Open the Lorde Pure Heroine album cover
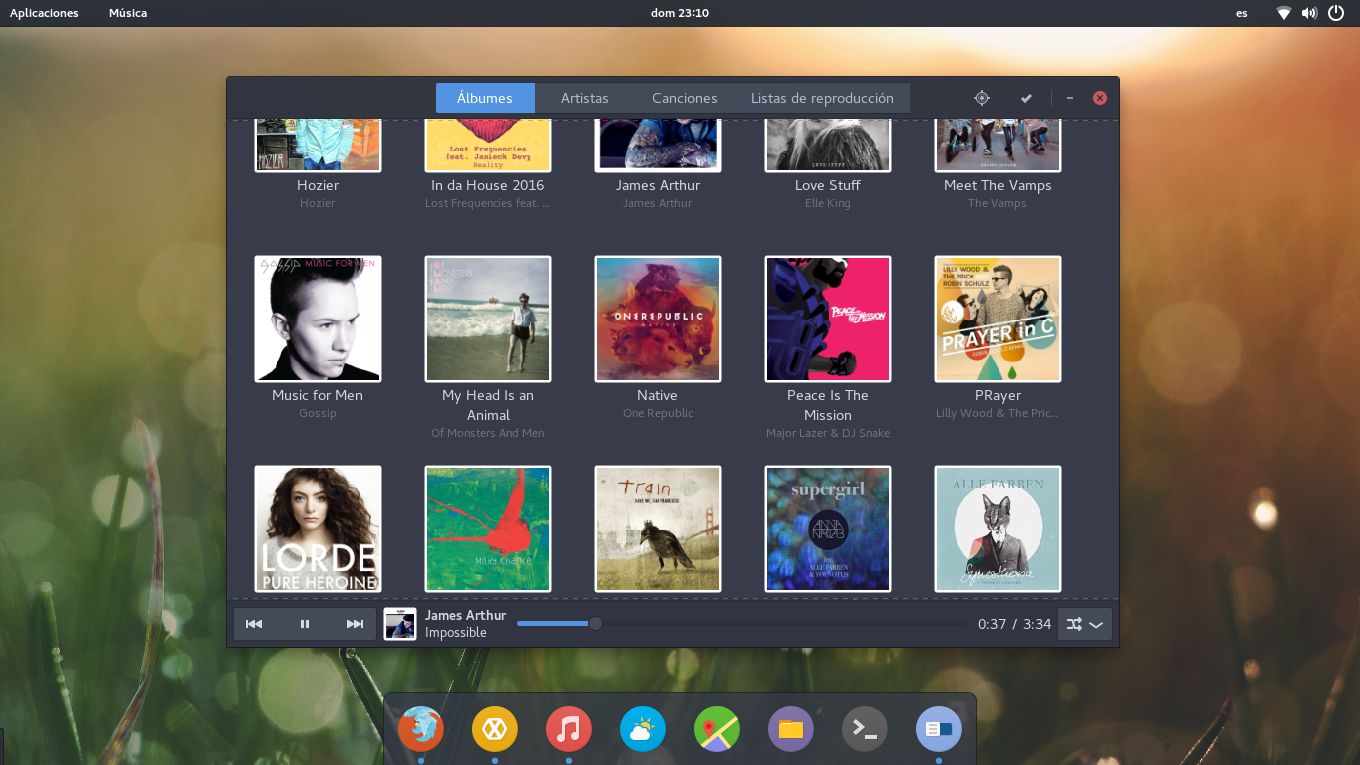This screenshot has width=1360, height=765. (318, 529)
